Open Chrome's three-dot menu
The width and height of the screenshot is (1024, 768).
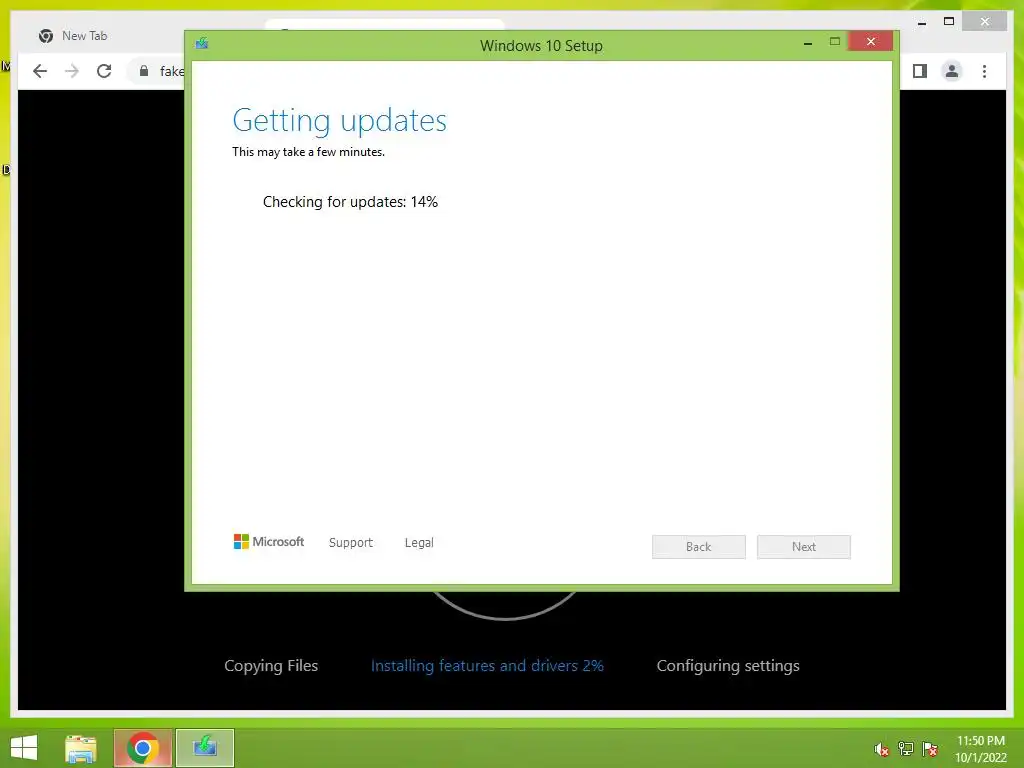984,71
